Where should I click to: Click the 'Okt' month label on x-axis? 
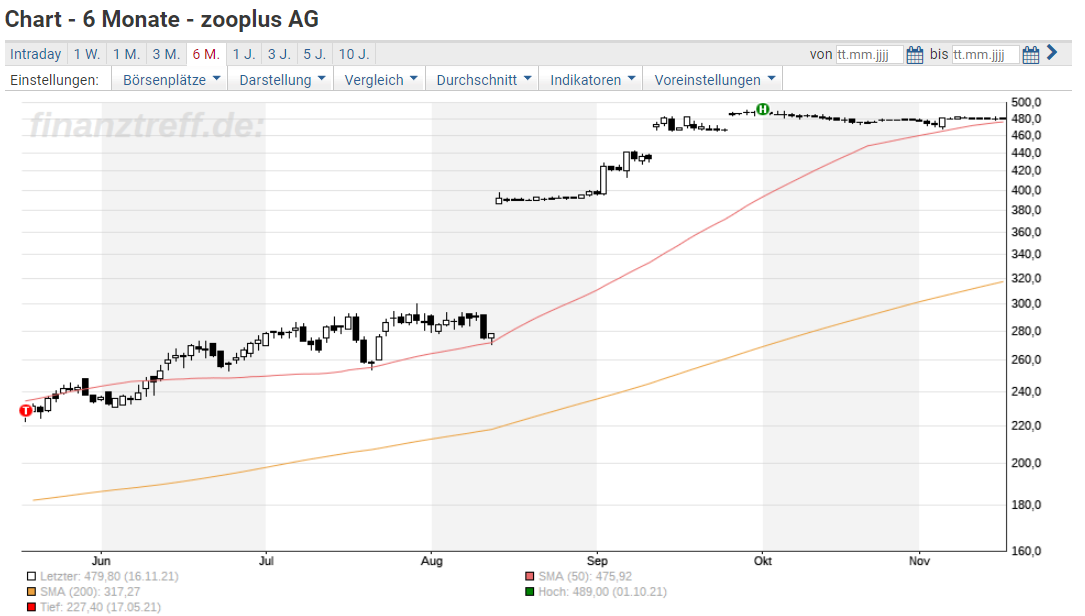(x=763, y=561)
